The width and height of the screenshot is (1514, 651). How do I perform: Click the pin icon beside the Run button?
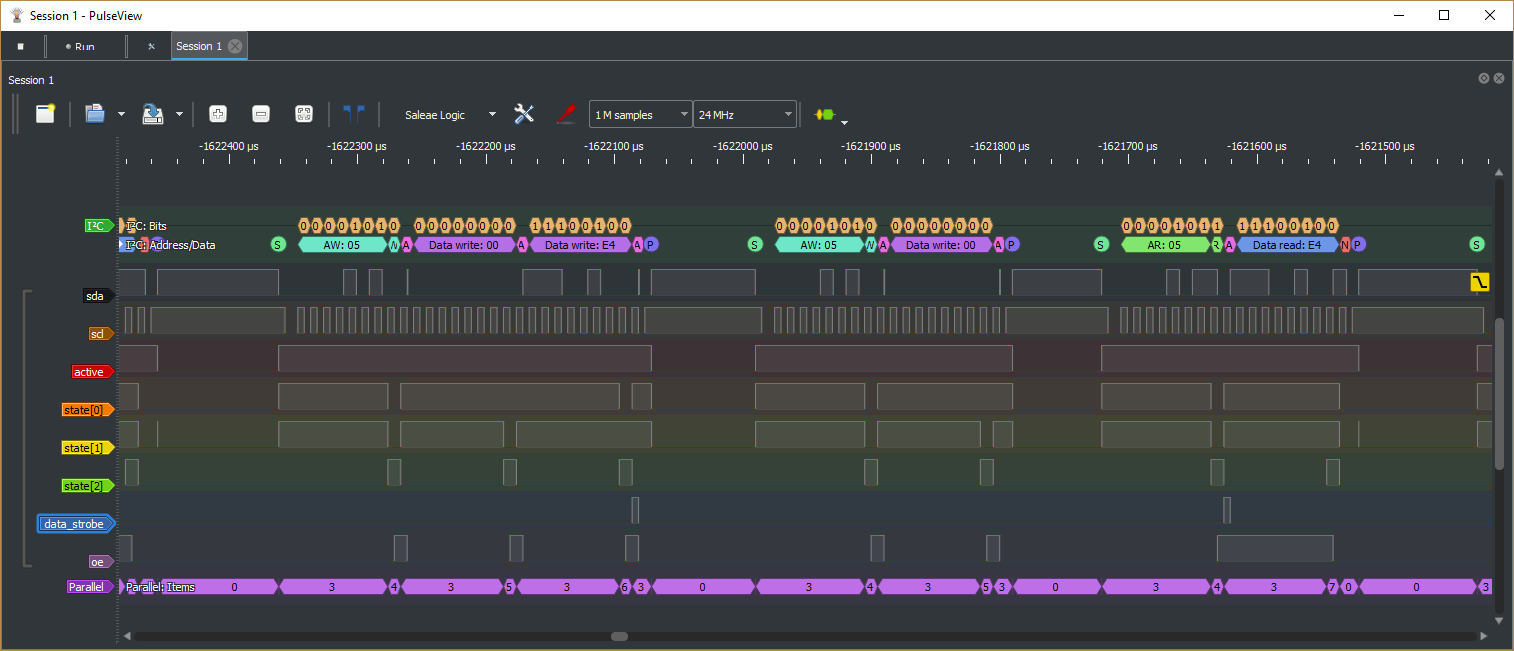tap(152, 46)
